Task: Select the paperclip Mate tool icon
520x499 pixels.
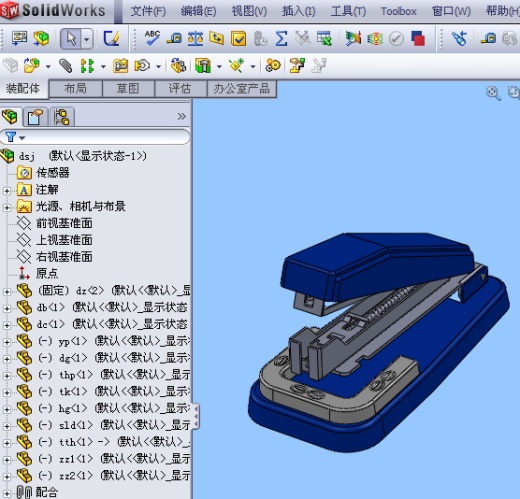Action: [x=66, y=66]
